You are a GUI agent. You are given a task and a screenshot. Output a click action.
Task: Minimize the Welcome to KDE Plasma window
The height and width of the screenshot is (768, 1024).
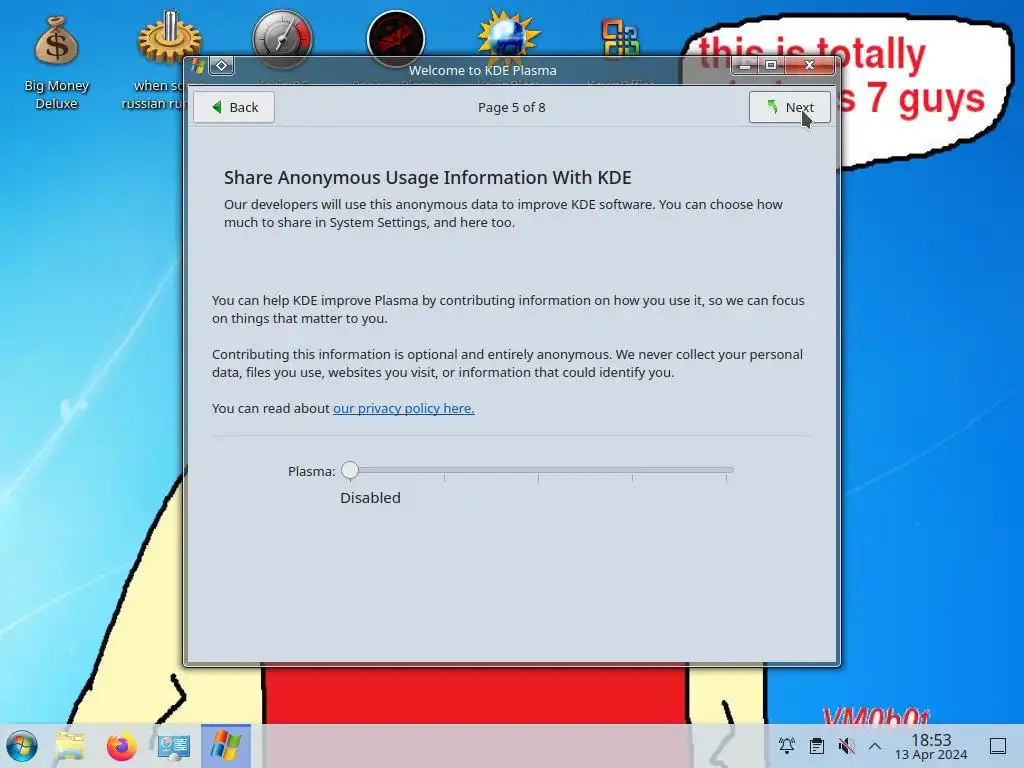click(744, 65)
